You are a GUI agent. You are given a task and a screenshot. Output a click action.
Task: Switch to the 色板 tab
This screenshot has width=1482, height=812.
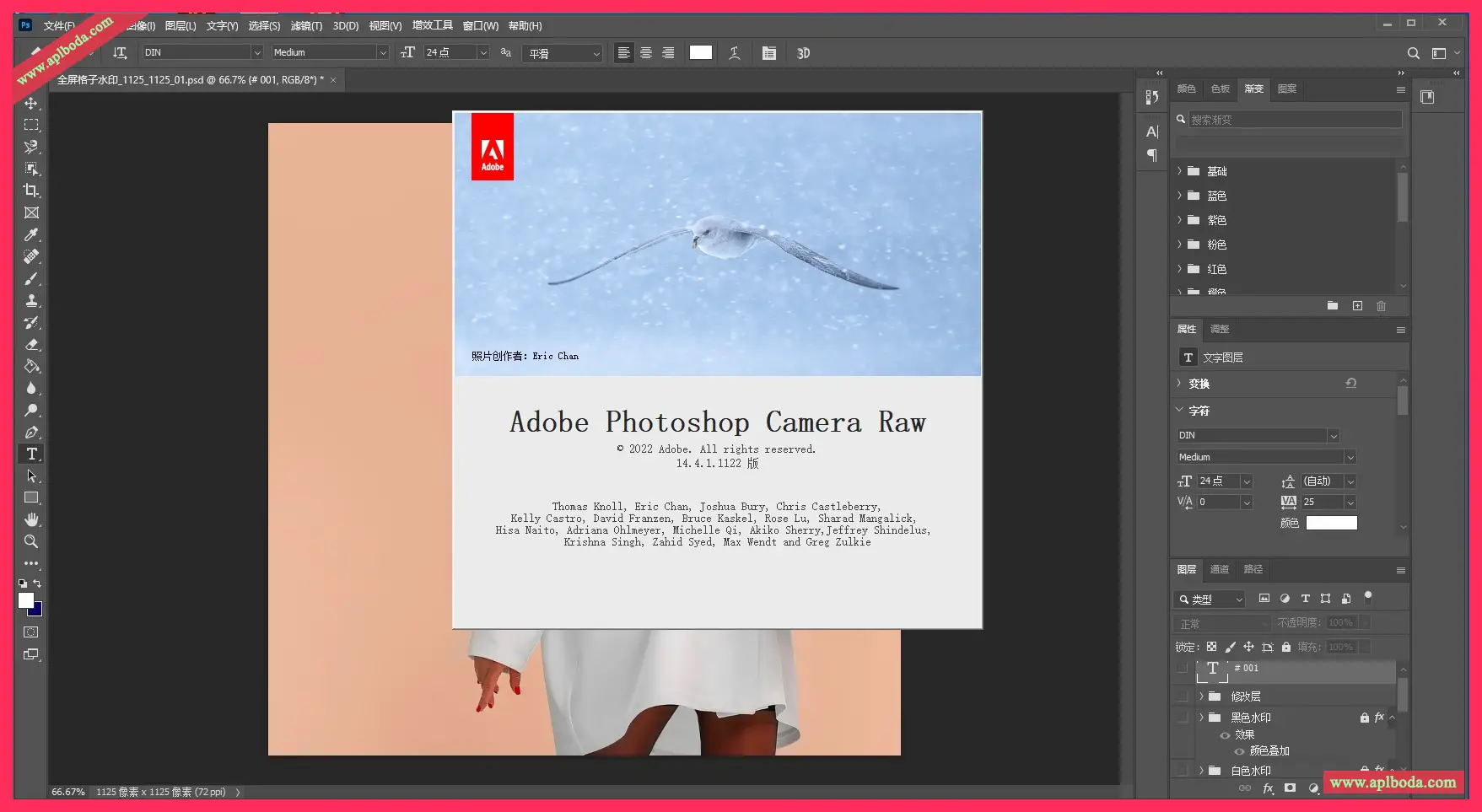click(x=1221, y=89)
